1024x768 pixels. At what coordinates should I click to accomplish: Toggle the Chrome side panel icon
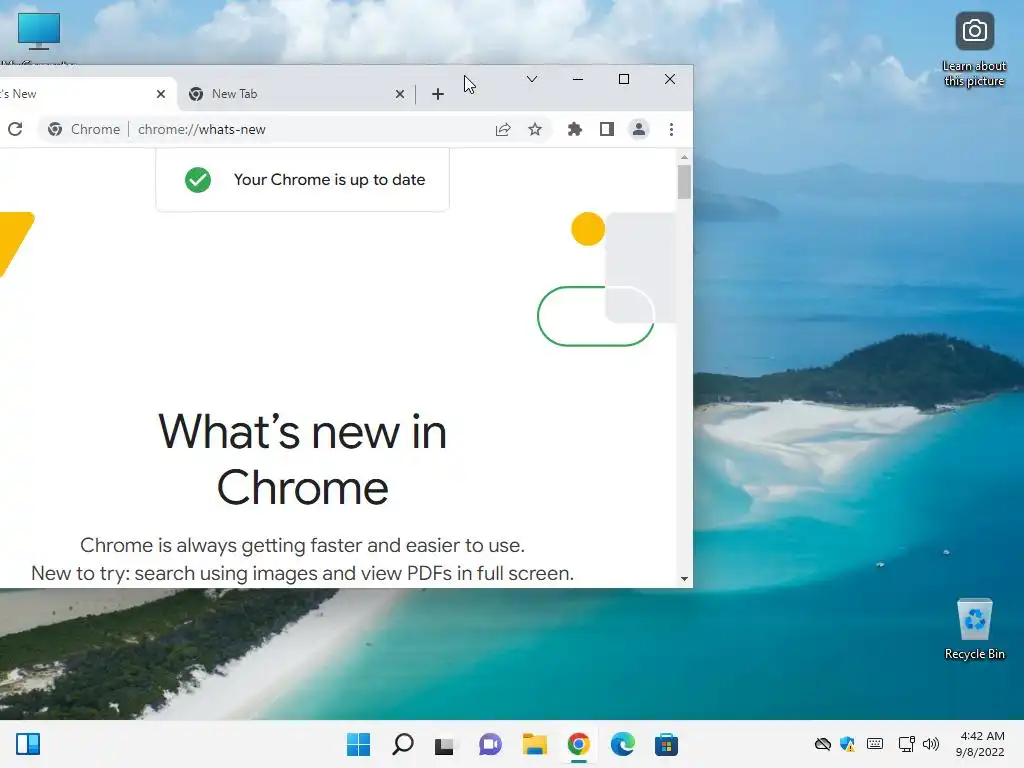click(x=607, y=129)
